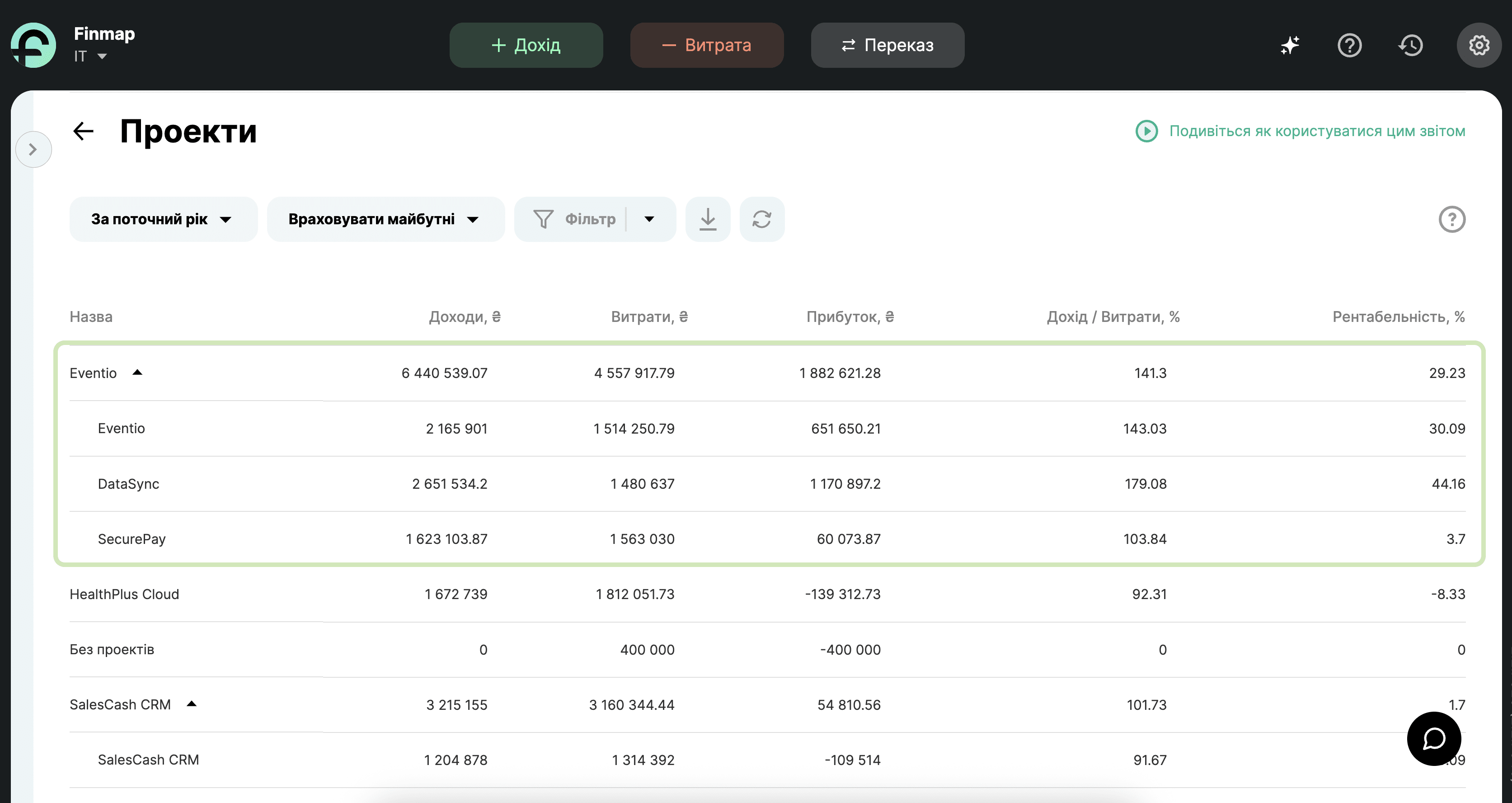Open the За поточний рік period dropdown
1512x803 pixels.
(x=163, y=219)
